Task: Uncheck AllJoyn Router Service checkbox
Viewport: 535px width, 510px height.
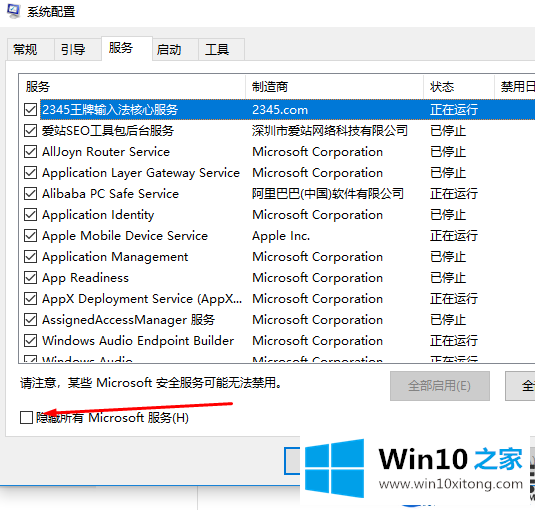Action: [x=30, y=151]
